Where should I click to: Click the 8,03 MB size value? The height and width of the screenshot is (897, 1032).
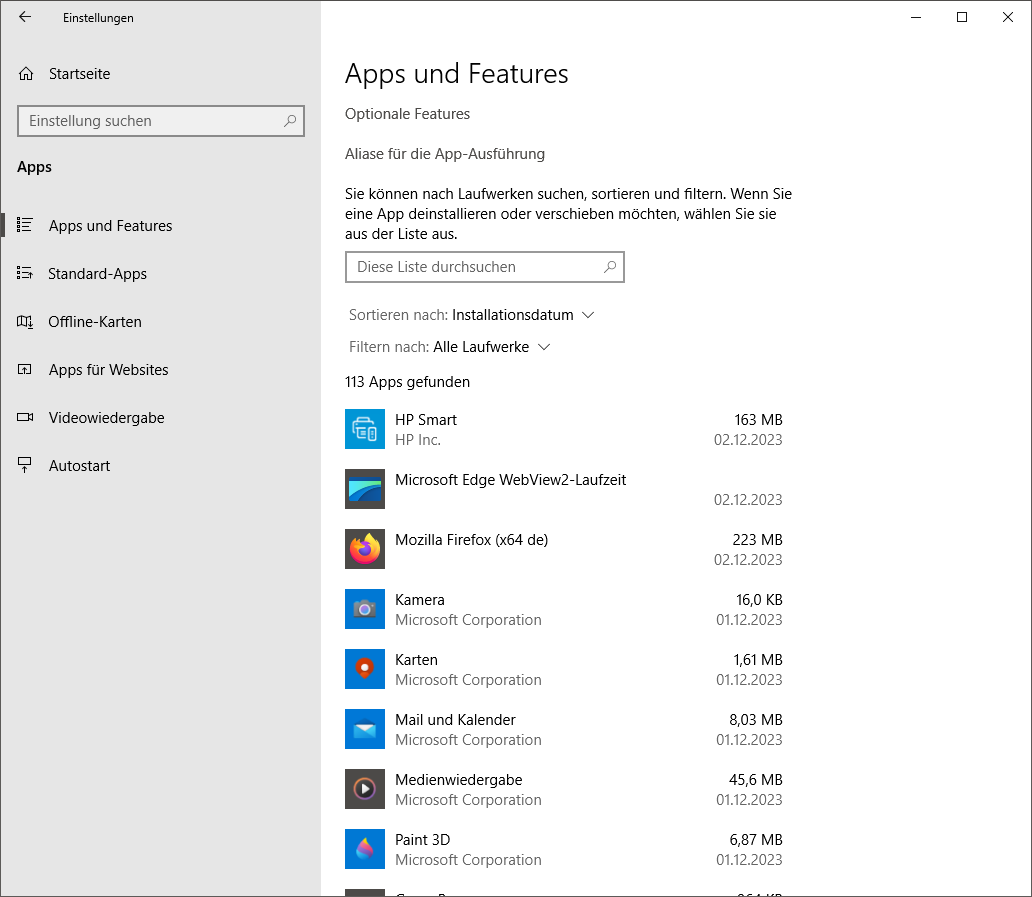coord(756,719)
